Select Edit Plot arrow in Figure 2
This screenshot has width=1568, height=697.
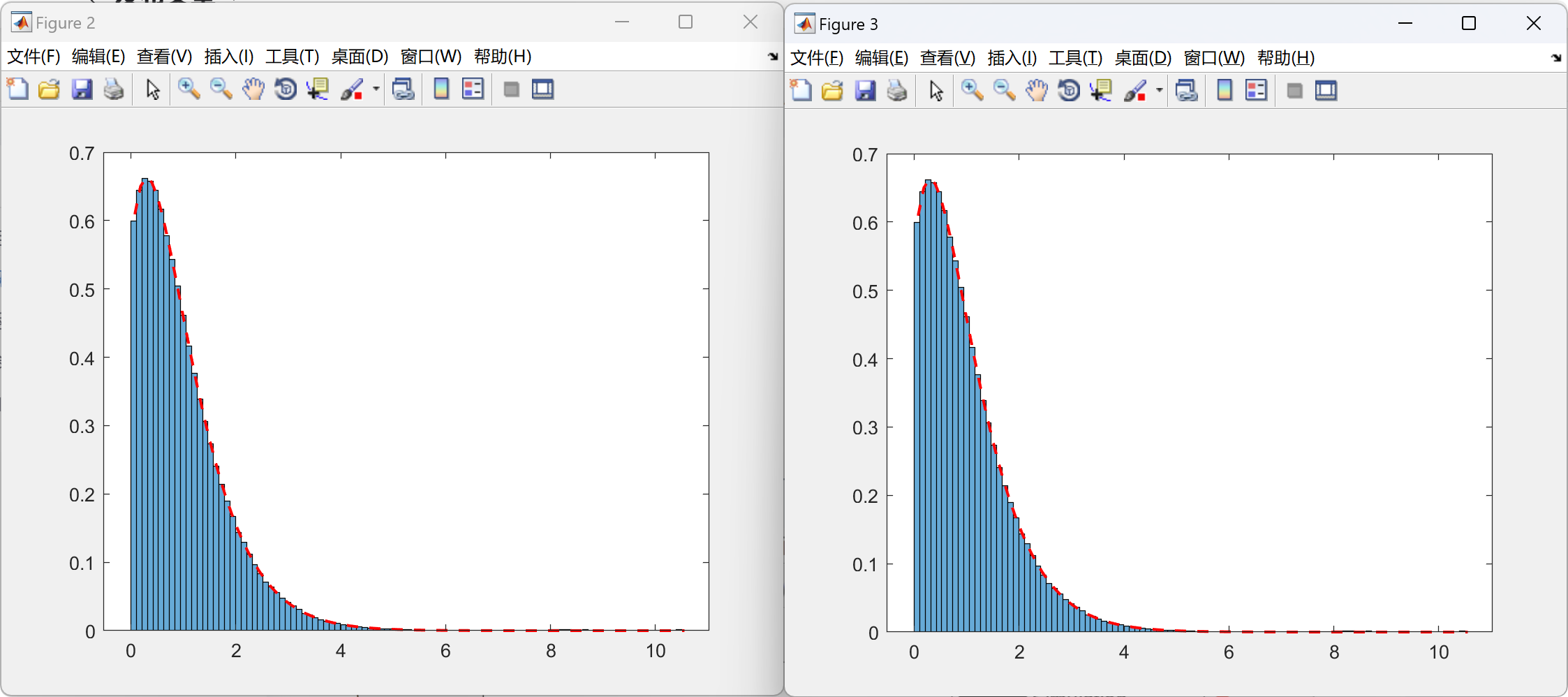(153, 89)
